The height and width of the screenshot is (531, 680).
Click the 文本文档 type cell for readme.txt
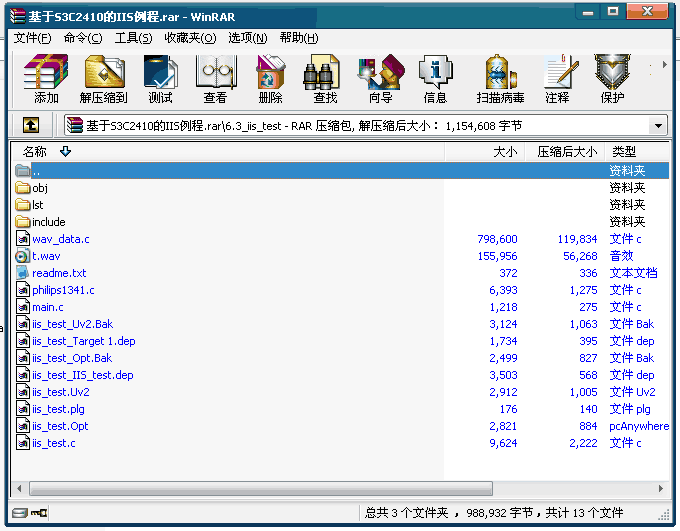[633, 273]
